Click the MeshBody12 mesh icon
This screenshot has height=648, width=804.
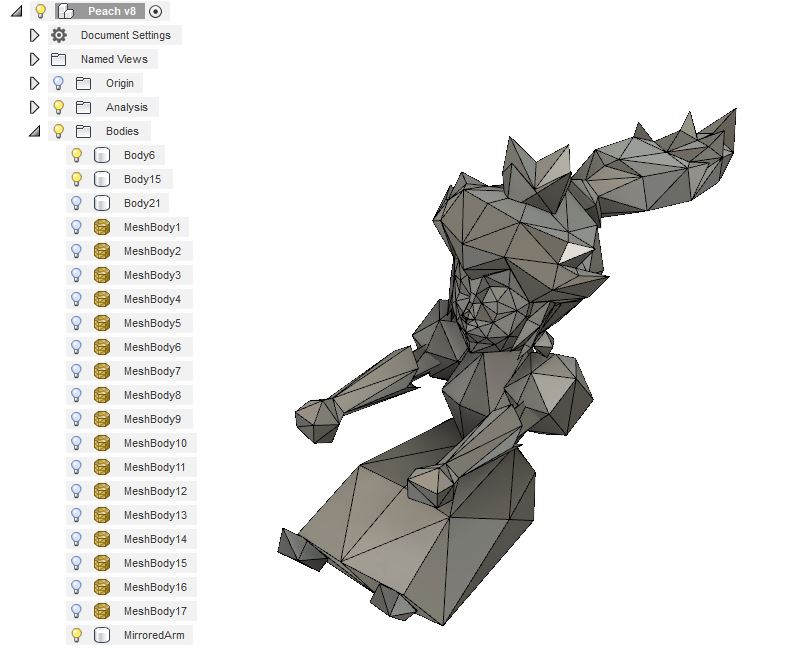102,491
